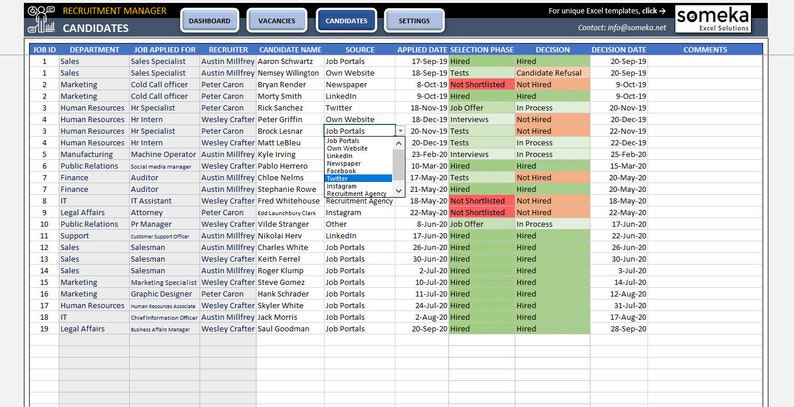Click the COMMENTS column header
794x407 pixels.
coord(705,50)
